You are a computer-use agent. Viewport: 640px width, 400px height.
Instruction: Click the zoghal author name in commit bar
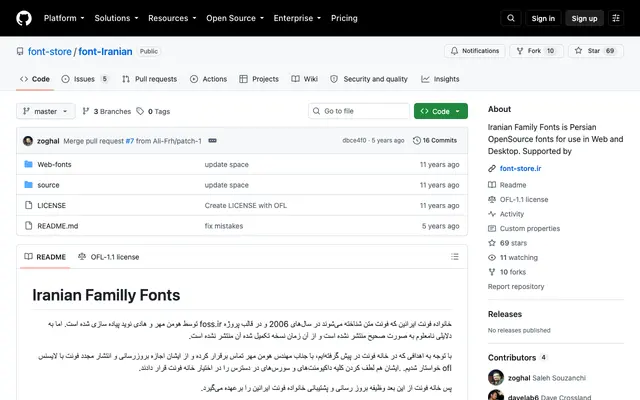click(x=48, y=141)
